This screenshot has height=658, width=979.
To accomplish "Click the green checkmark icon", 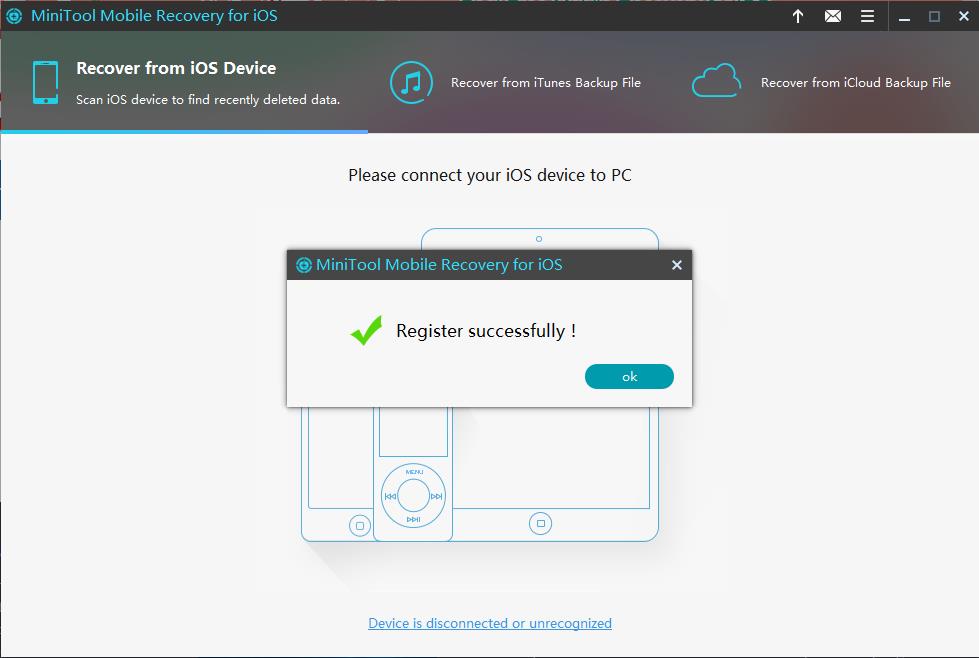I will coord(367,330).
